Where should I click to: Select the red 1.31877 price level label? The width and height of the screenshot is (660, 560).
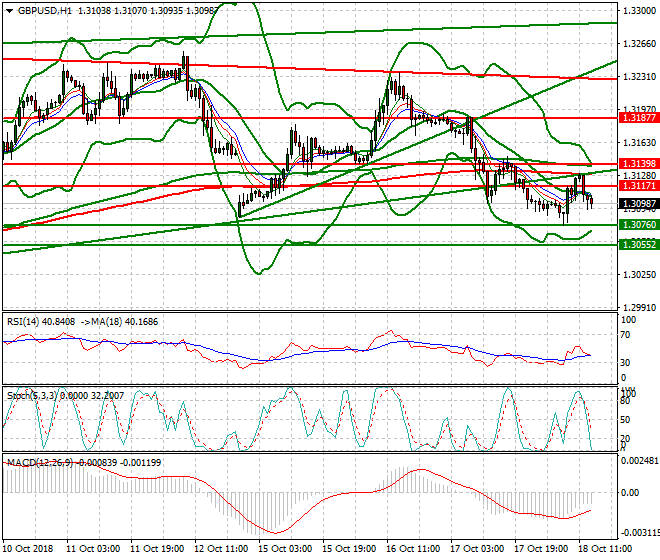639,118
